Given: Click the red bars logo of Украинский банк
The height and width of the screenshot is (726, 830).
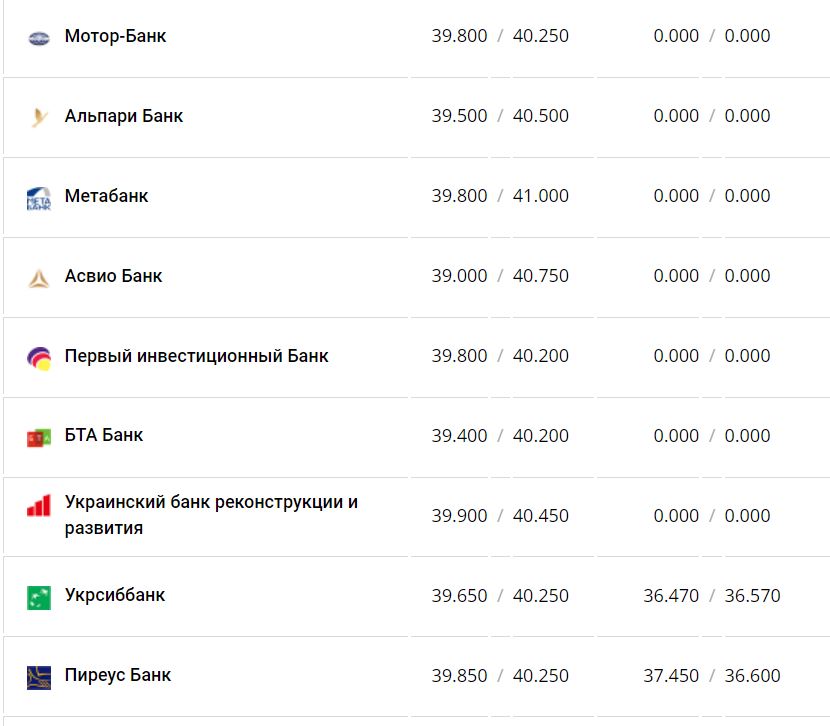Looking at the screenshot, I should (x=38, y=506).
